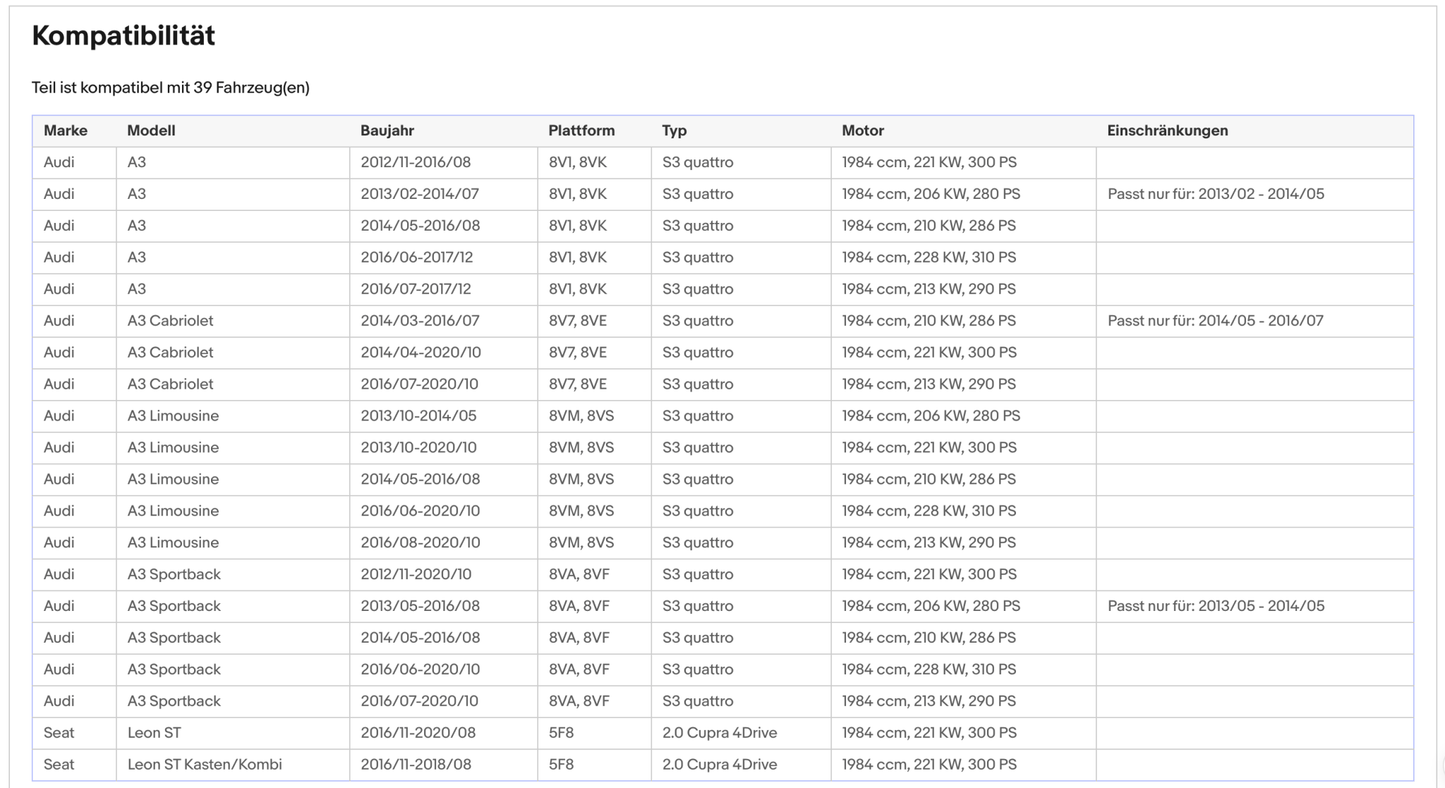Click the Baujahr cell 2016/06-2017/12
Viewport: 1445px width, 788px height.
416,258
